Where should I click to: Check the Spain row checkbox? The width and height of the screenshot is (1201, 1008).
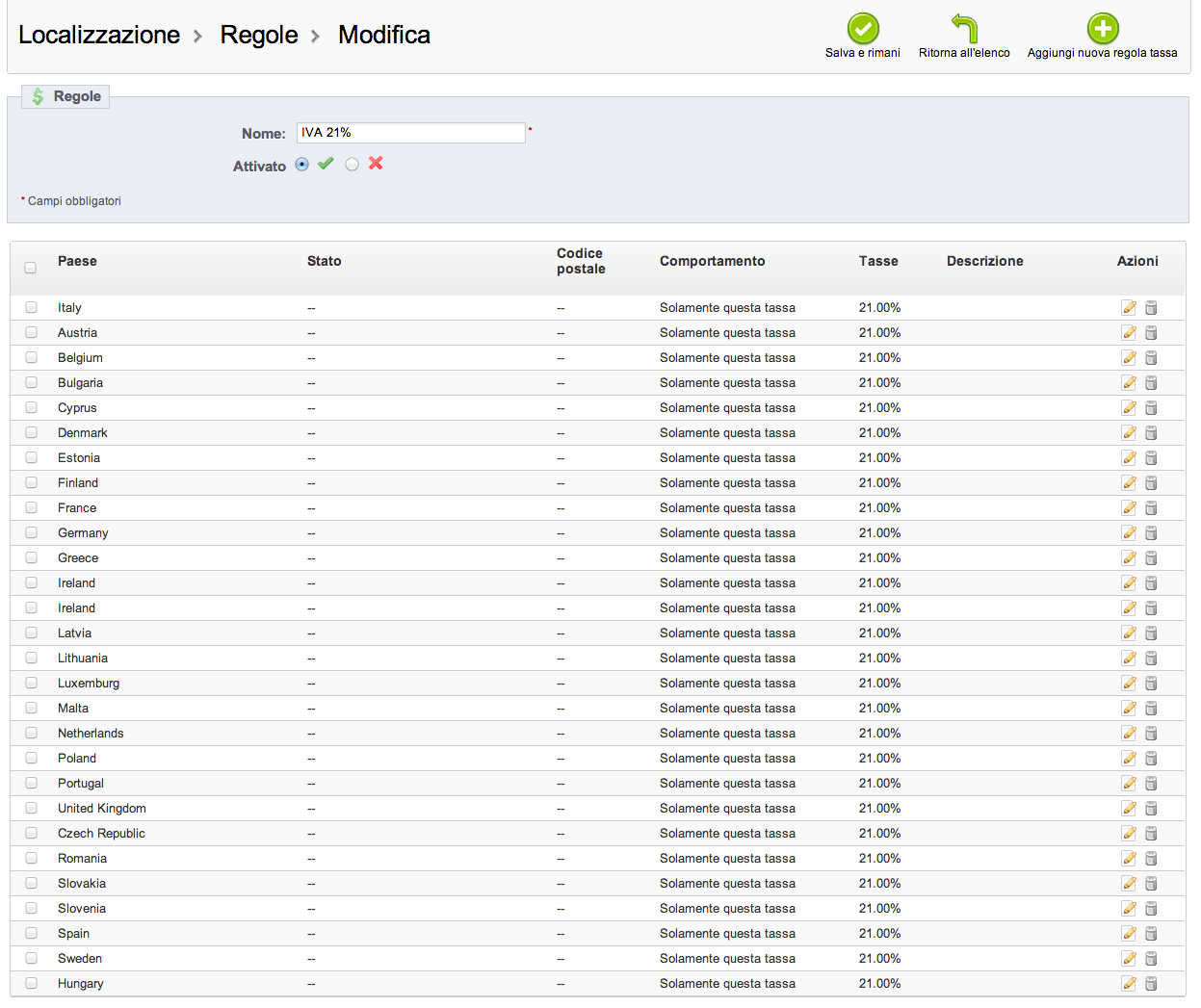tap(31, 933)
